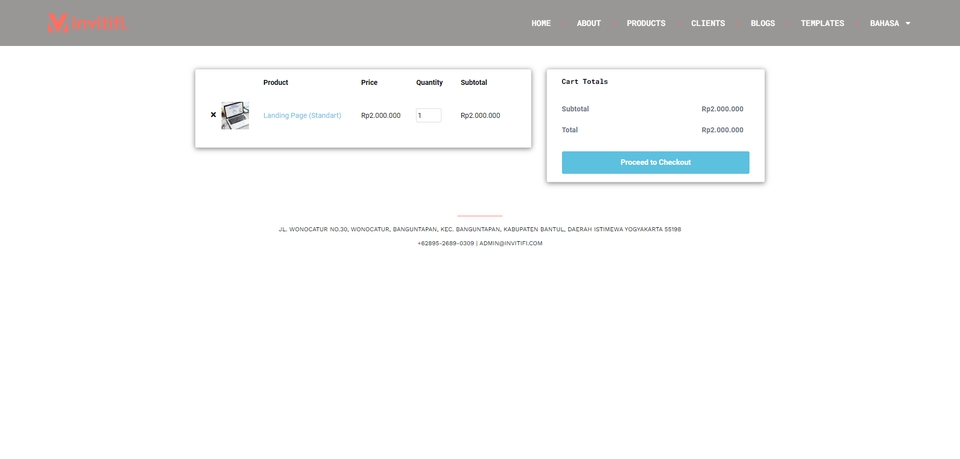
Task: Focus the quantity input field
Action: pos(429,115)
